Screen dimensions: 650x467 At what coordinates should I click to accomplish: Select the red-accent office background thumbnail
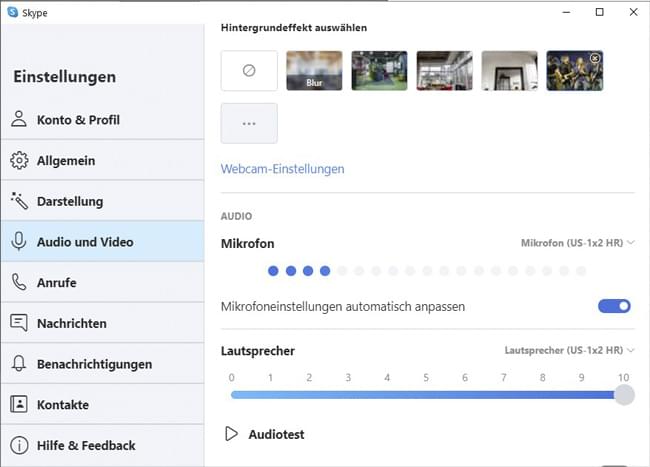444,70
